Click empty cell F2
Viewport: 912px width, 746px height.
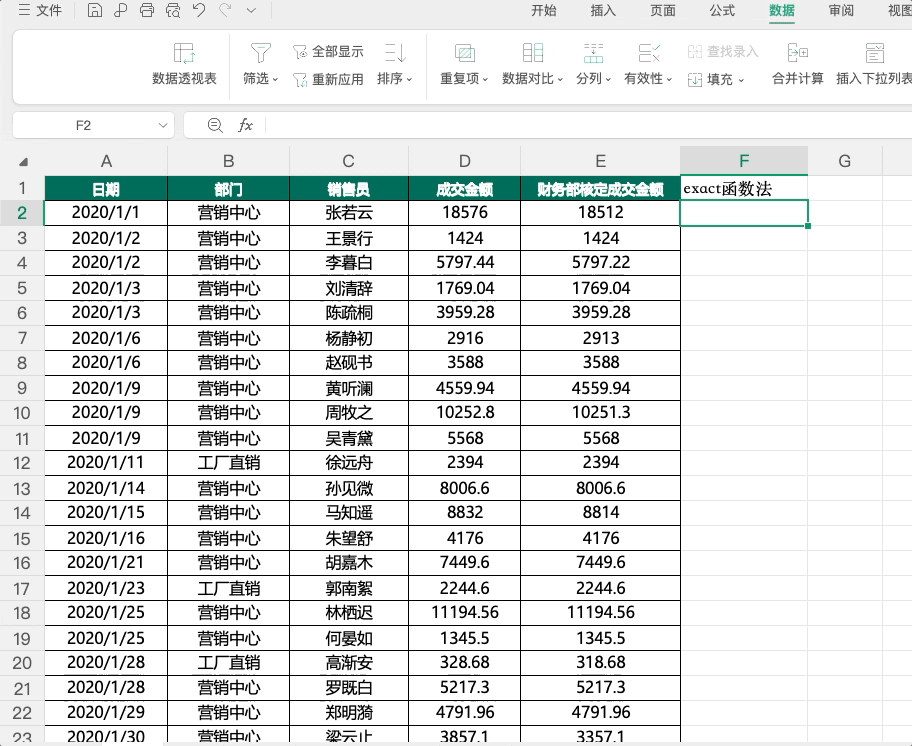pyautogui.click(x=744, y=213)
